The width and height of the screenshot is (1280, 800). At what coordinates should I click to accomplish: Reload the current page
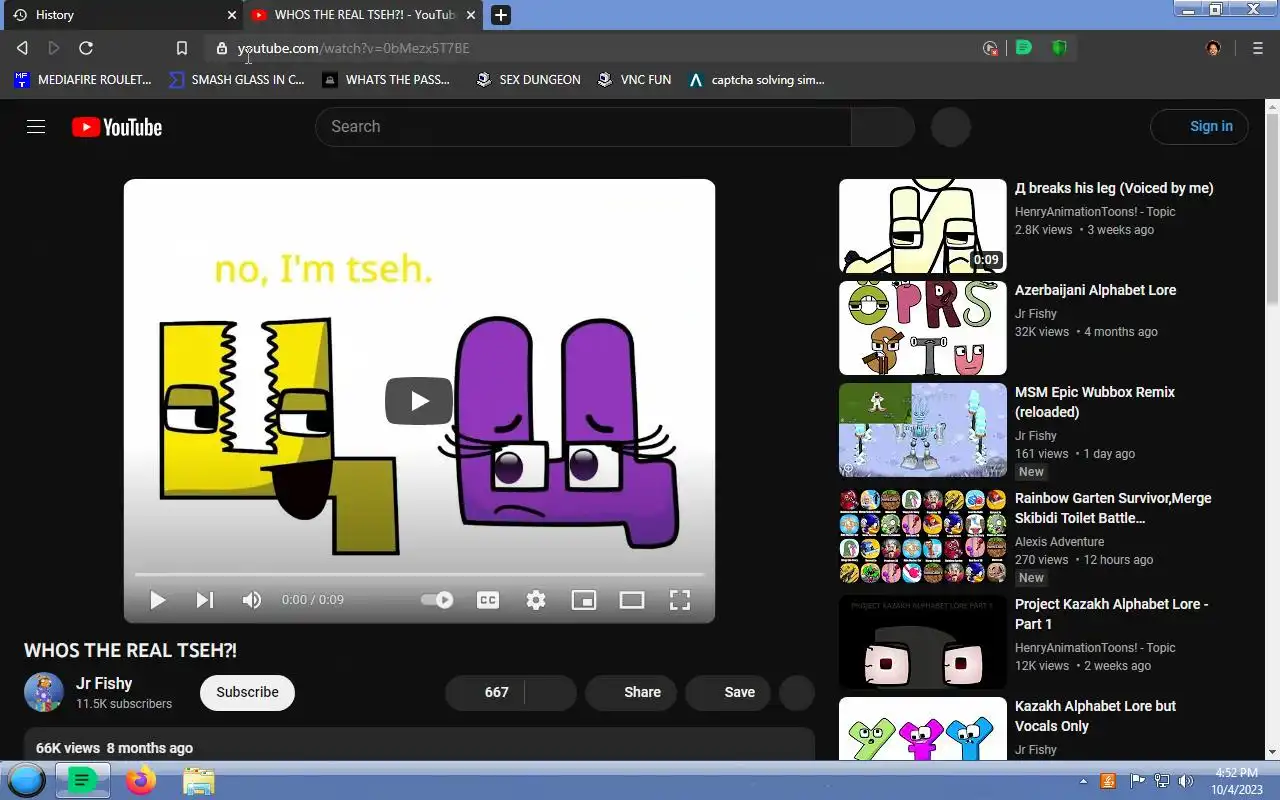coord(86,48)
